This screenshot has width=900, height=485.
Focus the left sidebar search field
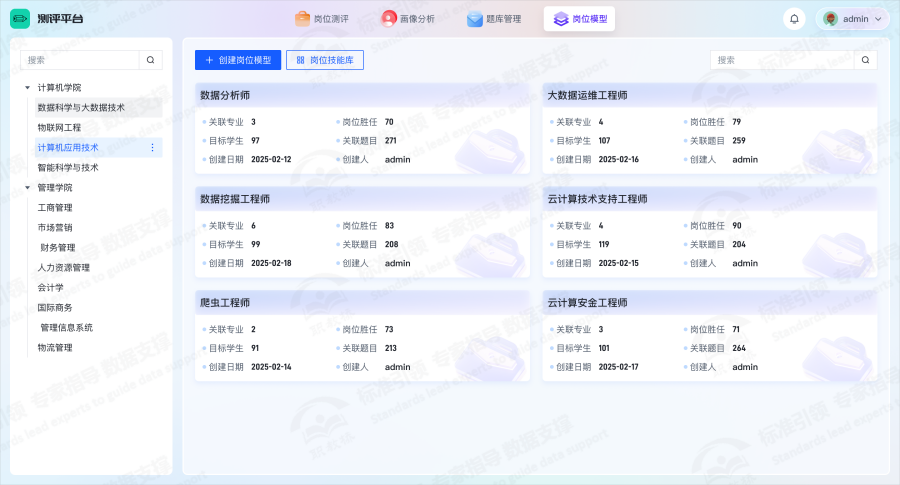click(x=80, y=60)
